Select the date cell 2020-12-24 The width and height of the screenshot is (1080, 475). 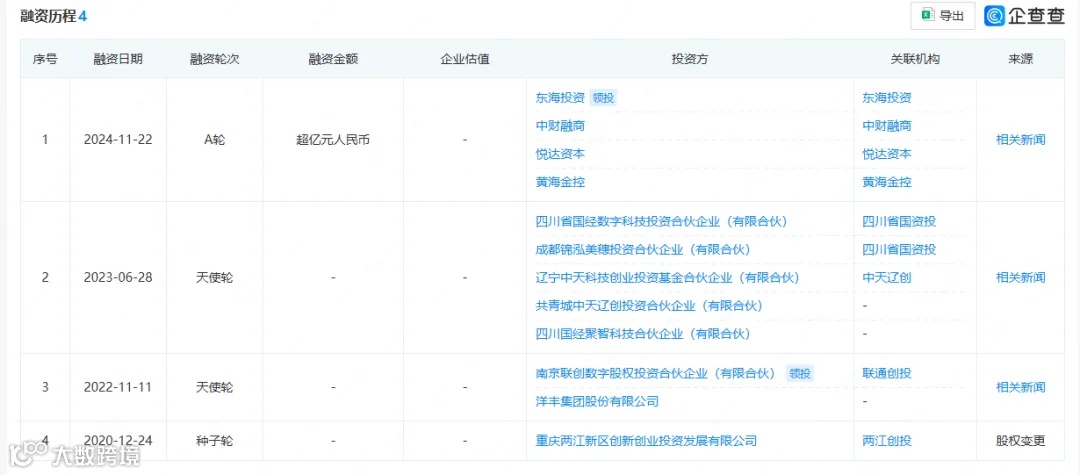click(118, 441)
